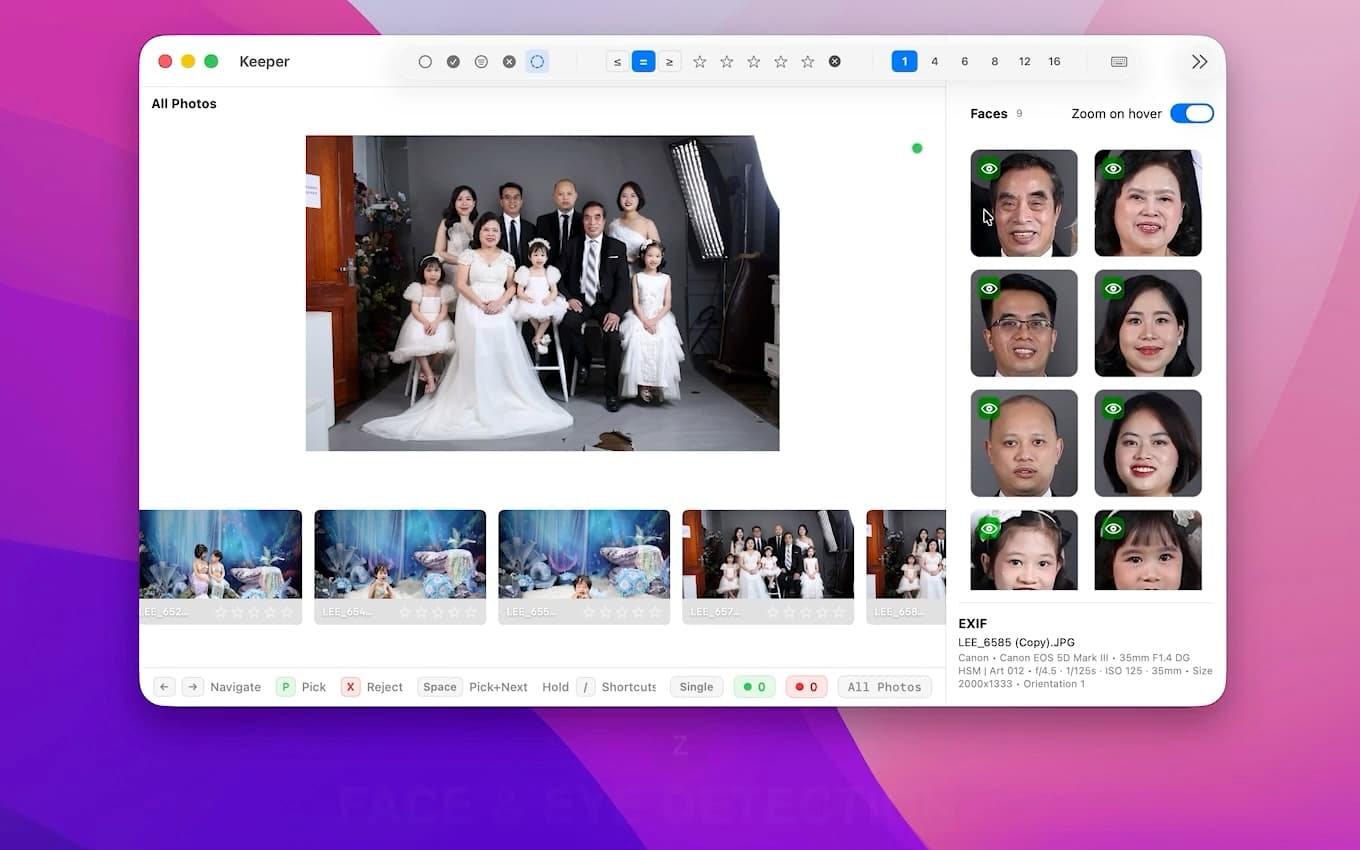Switch grid layout to 12 photos
The image size is (1360, 850).
pyautogui.click(x=1025, y=62)
